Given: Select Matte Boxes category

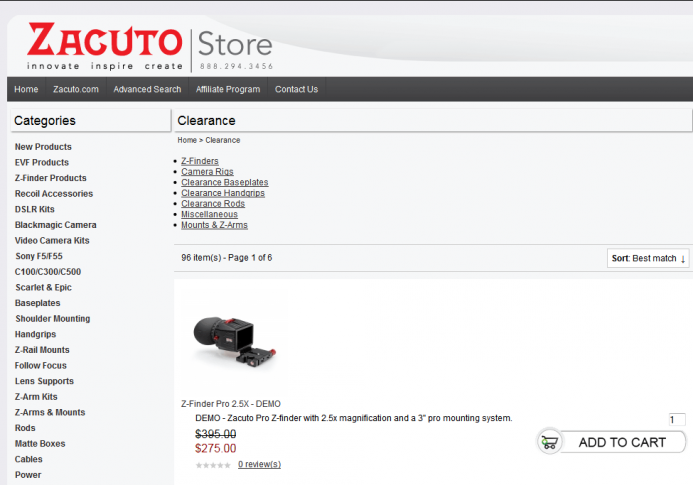Looking at the screenshot, I should click(40, 443).
